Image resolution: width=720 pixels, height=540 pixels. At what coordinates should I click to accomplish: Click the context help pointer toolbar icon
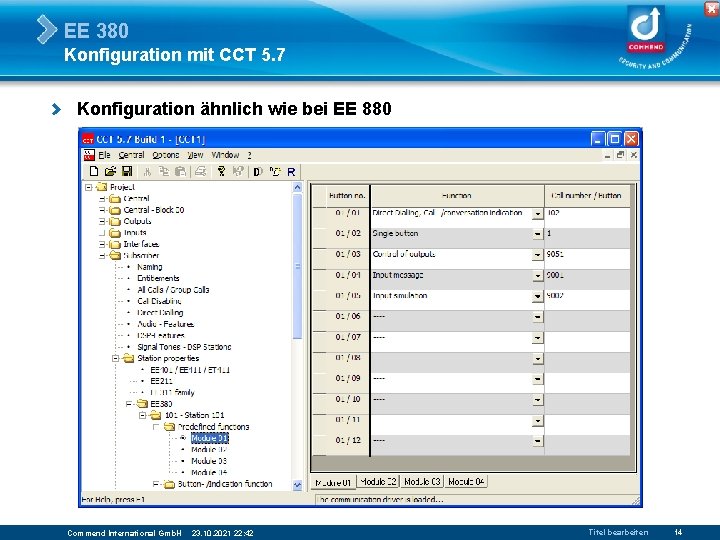(x=238, y=171)
